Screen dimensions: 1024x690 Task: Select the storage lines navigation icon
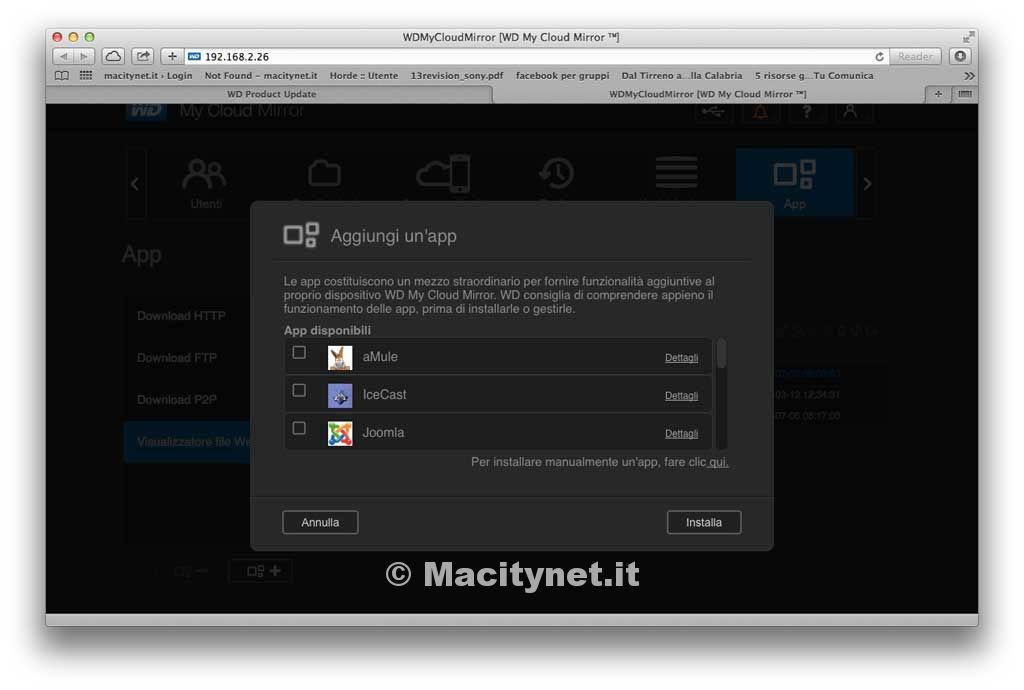click(x=677, y=174)
